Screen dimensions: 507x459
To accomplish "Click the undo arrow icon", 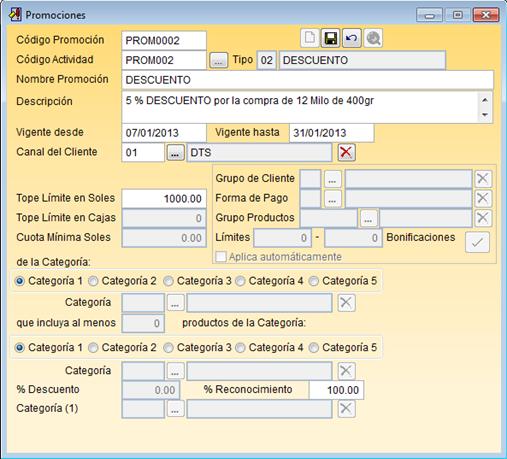I will (351, 38).
